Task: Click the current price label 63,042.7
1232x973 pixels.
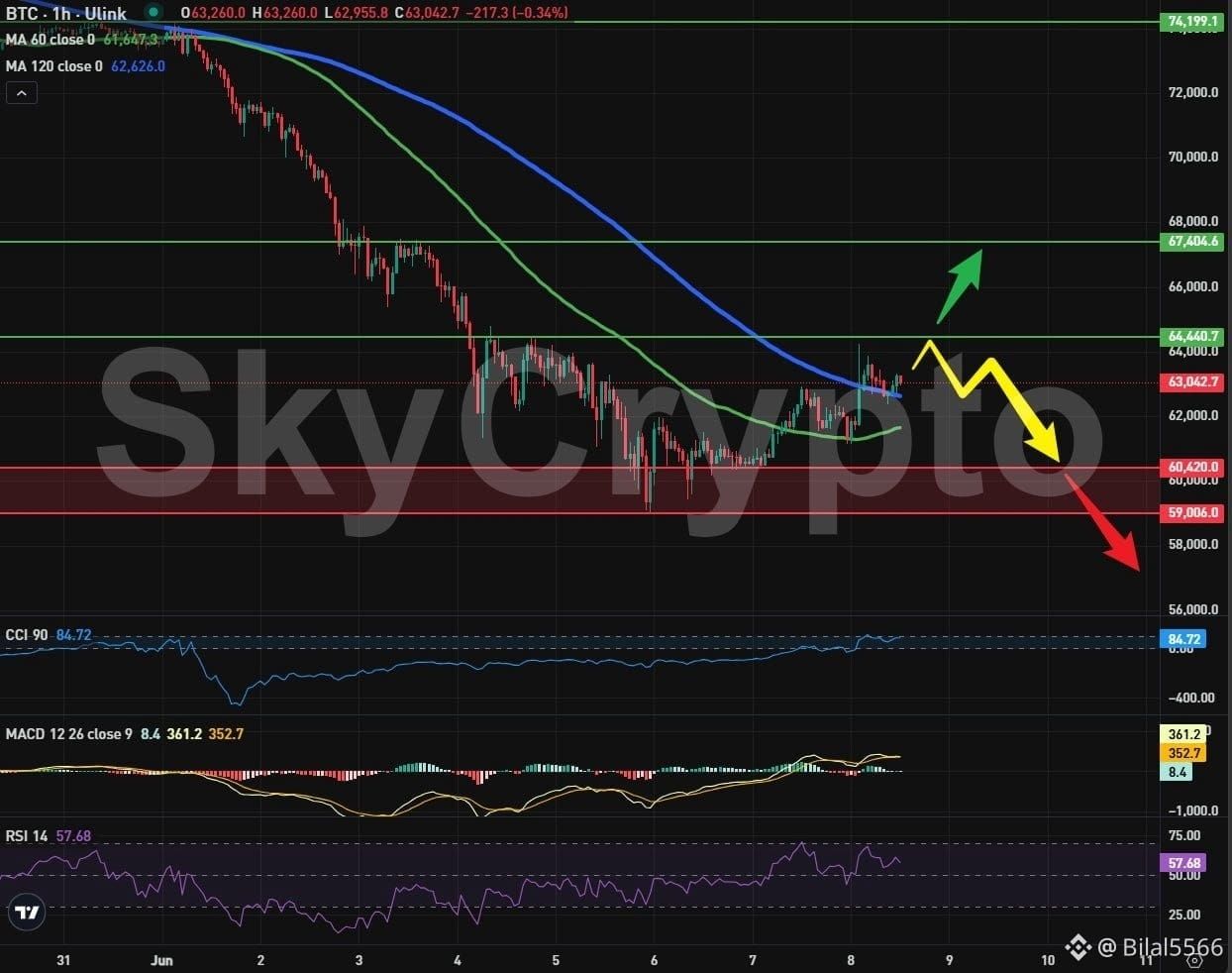Action: (x=1193, y=381)
